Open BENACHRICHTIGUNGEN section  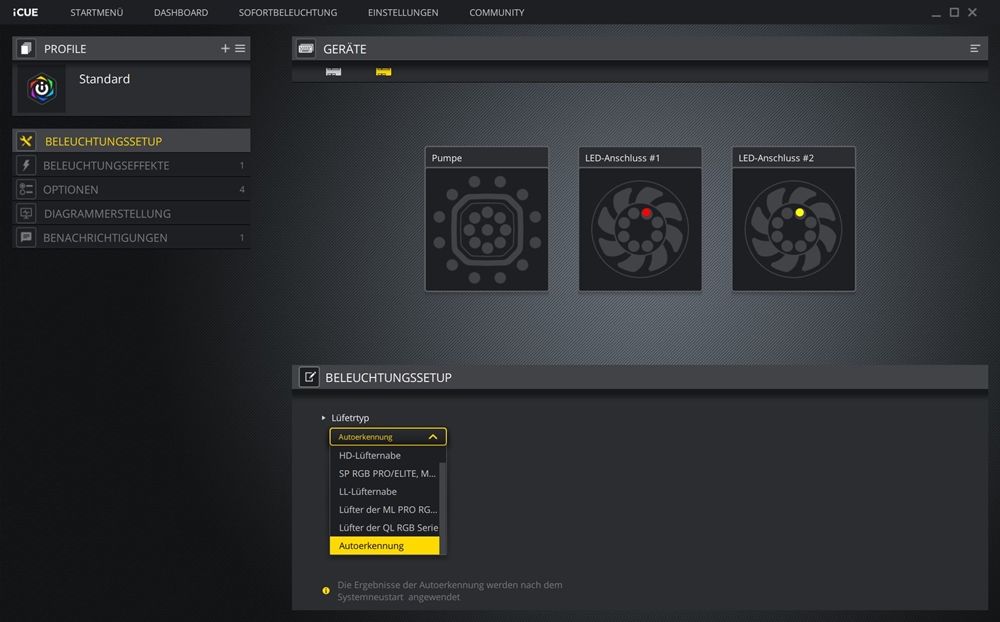(131, 237)
